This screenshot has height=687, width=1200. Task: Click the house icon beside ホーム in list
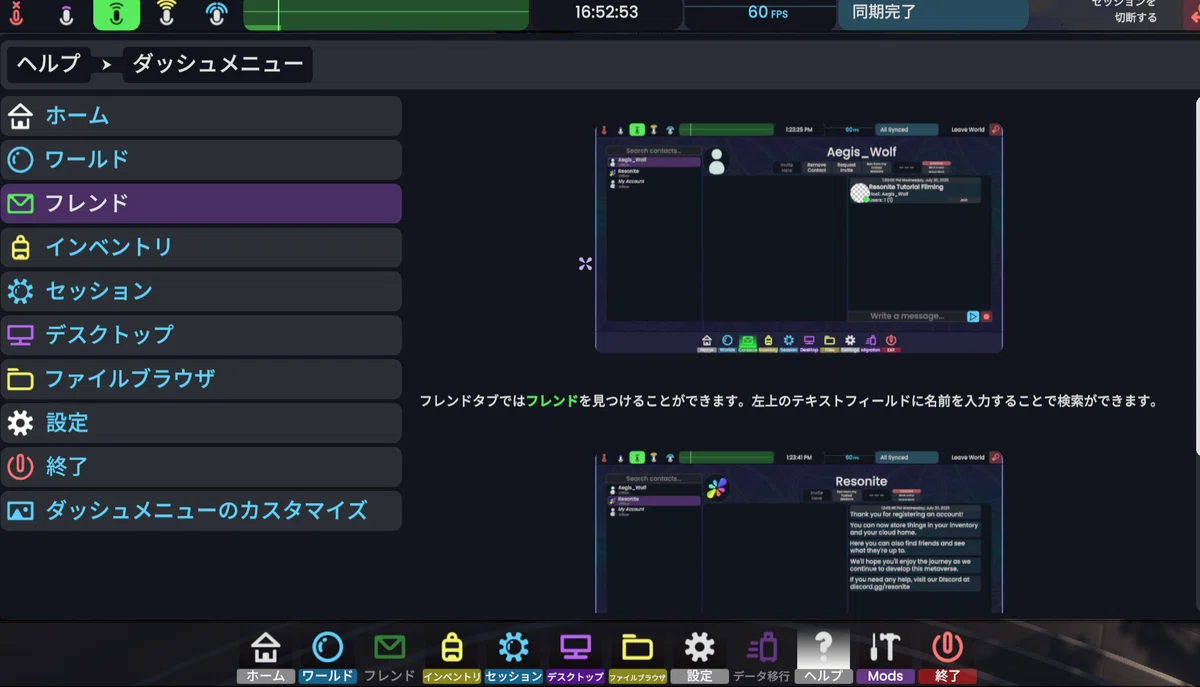20,116
